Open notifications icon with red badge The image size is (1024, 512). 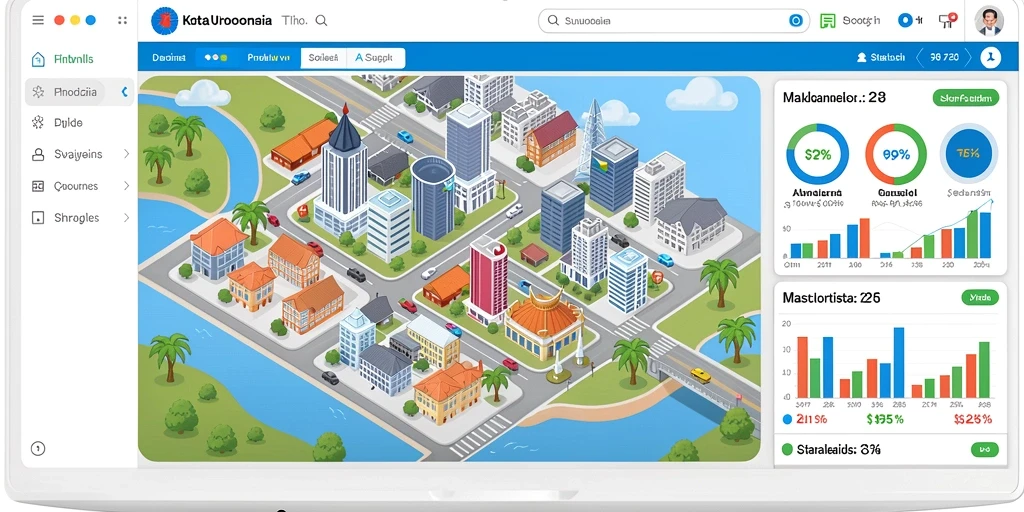pyautogui.click(x=947, y=20)
